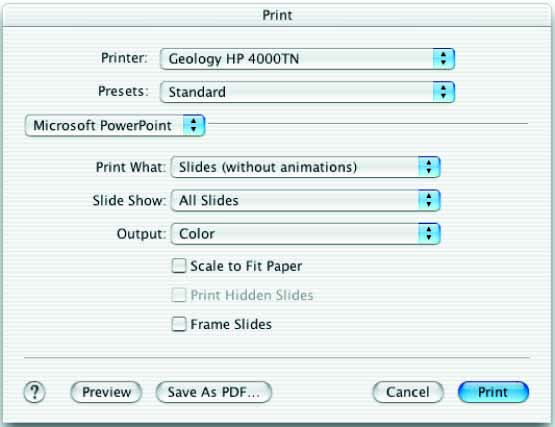This screenshot has width=555, height=427.
Task: Click the blue arrows on Output popup
Action: tap(429, 234)
